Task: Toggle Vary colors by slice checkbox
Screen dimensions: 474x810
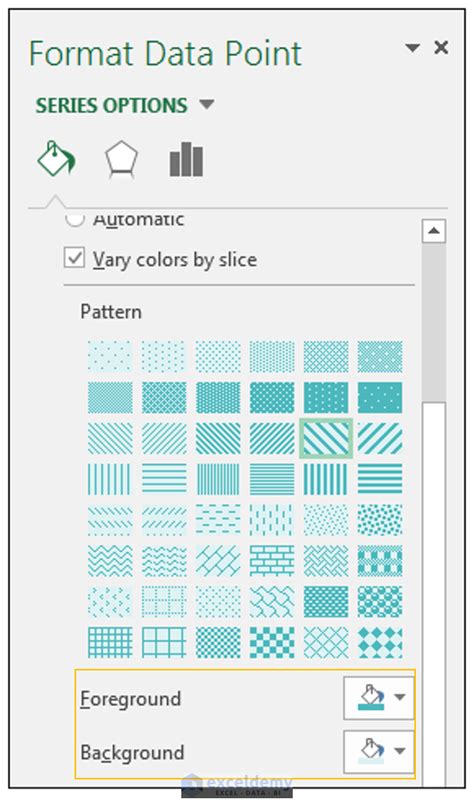Action: tap(74, 257)
